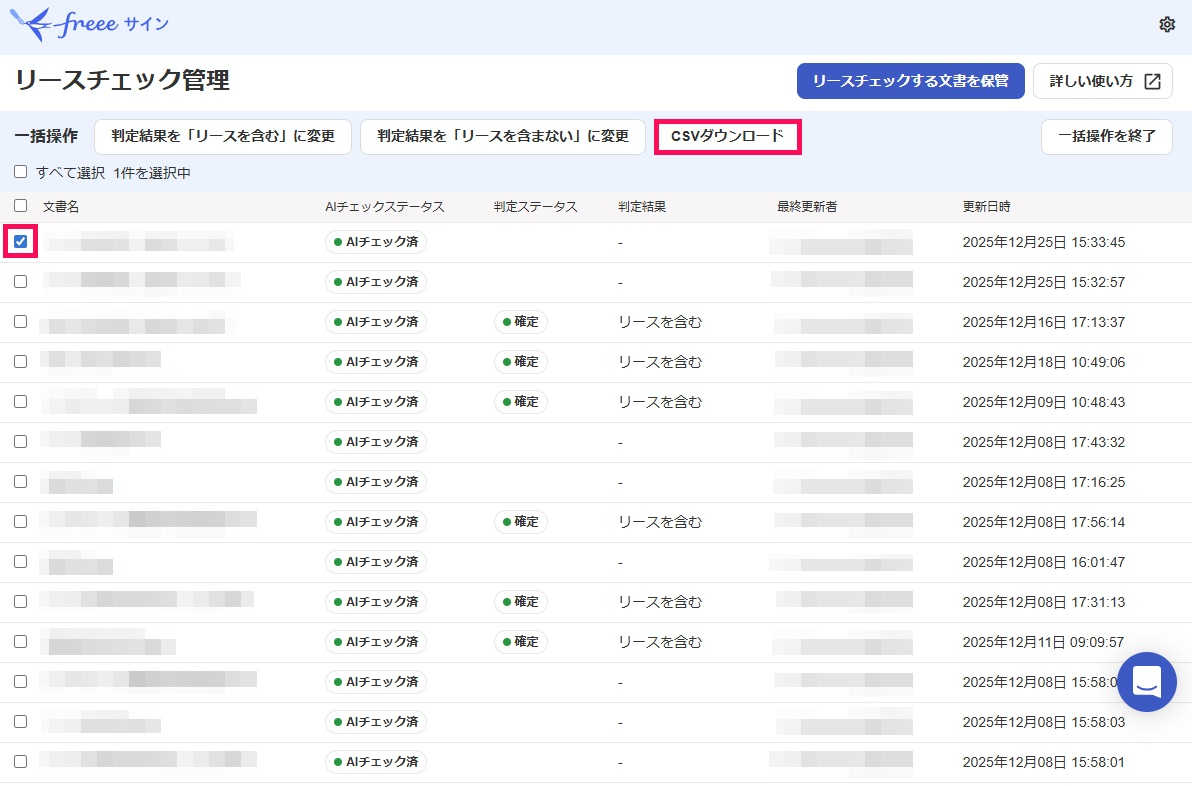Click the CSVダウンロード button
1192x786 pixels.
[x=728, y=136]
